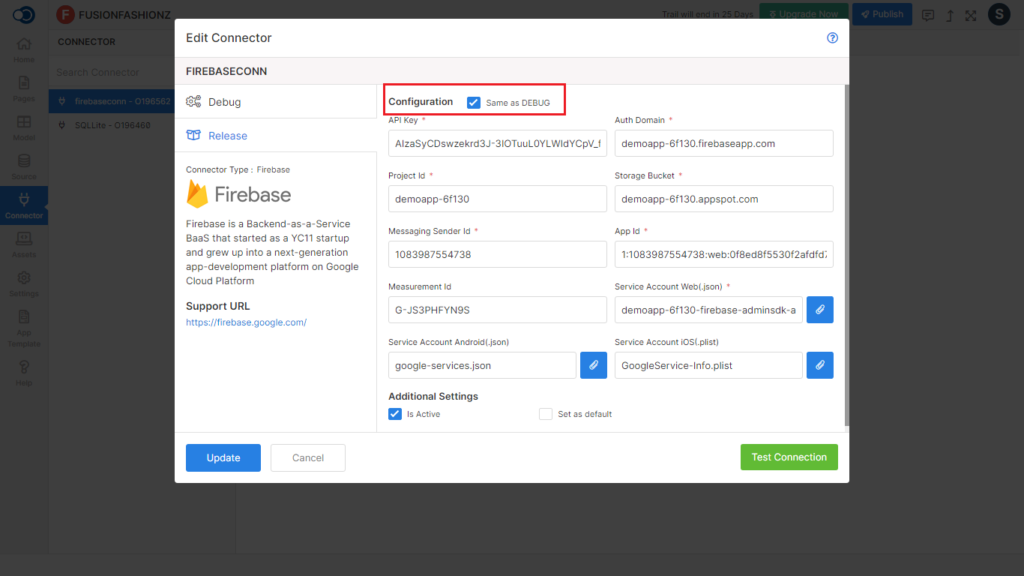Image resolution: width=1024 pixels, height=576 pixels.
Task: Open Pages in the sidebar
Action: pos(24,89)
